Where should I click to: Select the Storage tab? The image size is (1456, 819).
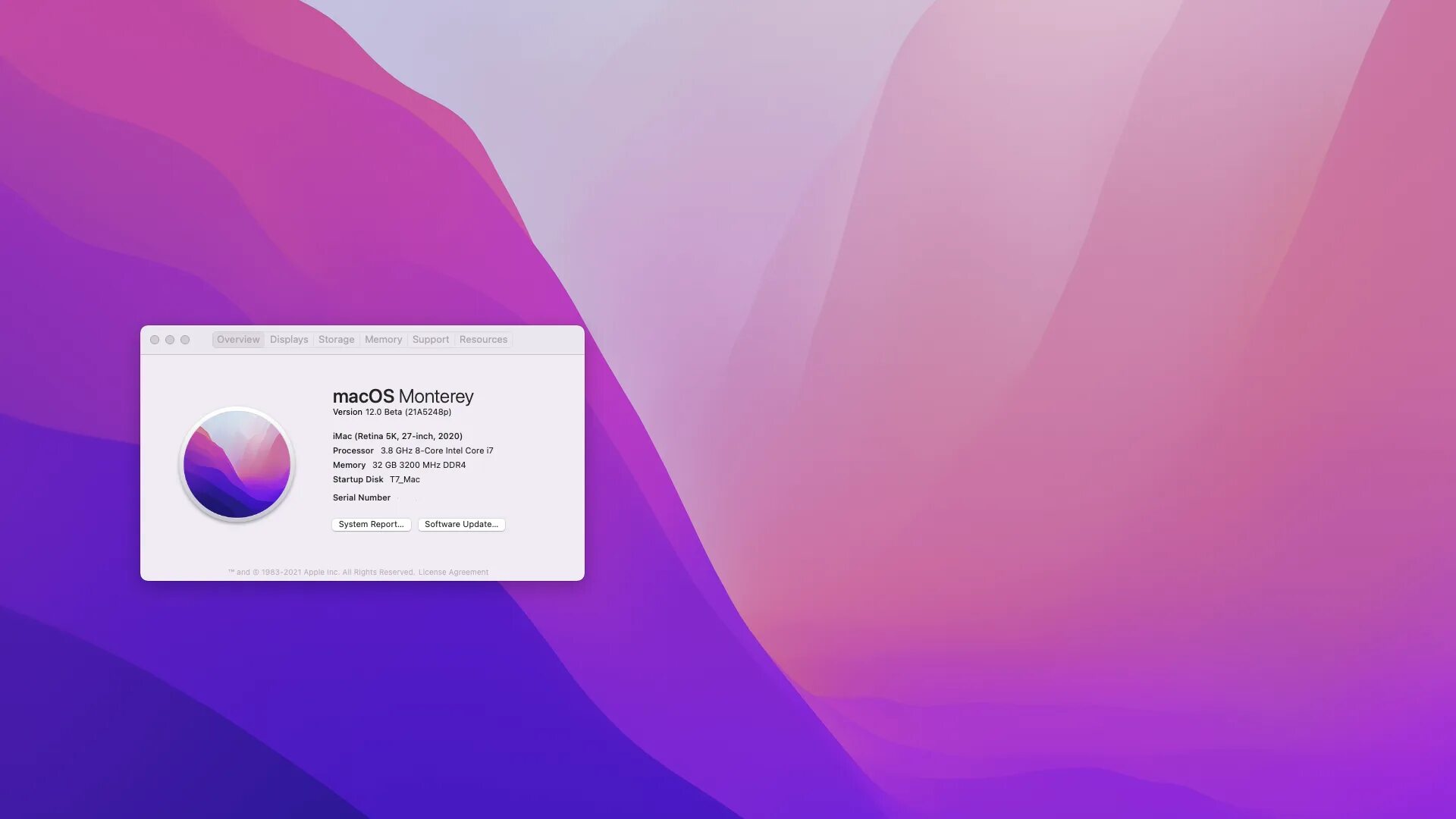[336, 340]
